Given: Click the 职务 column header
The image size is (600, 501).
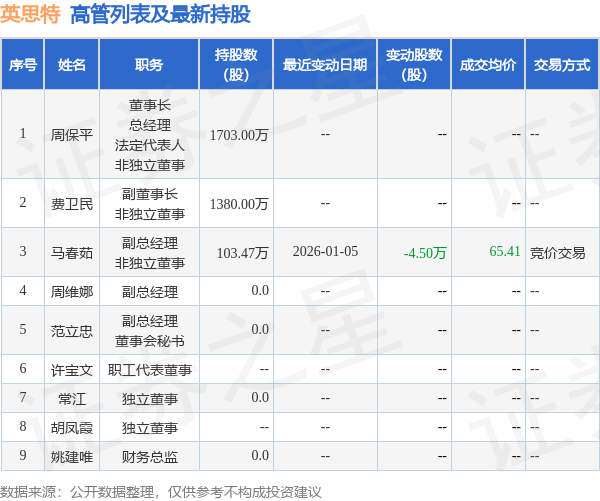Looking at the screenshot, I should pos(149,65).
